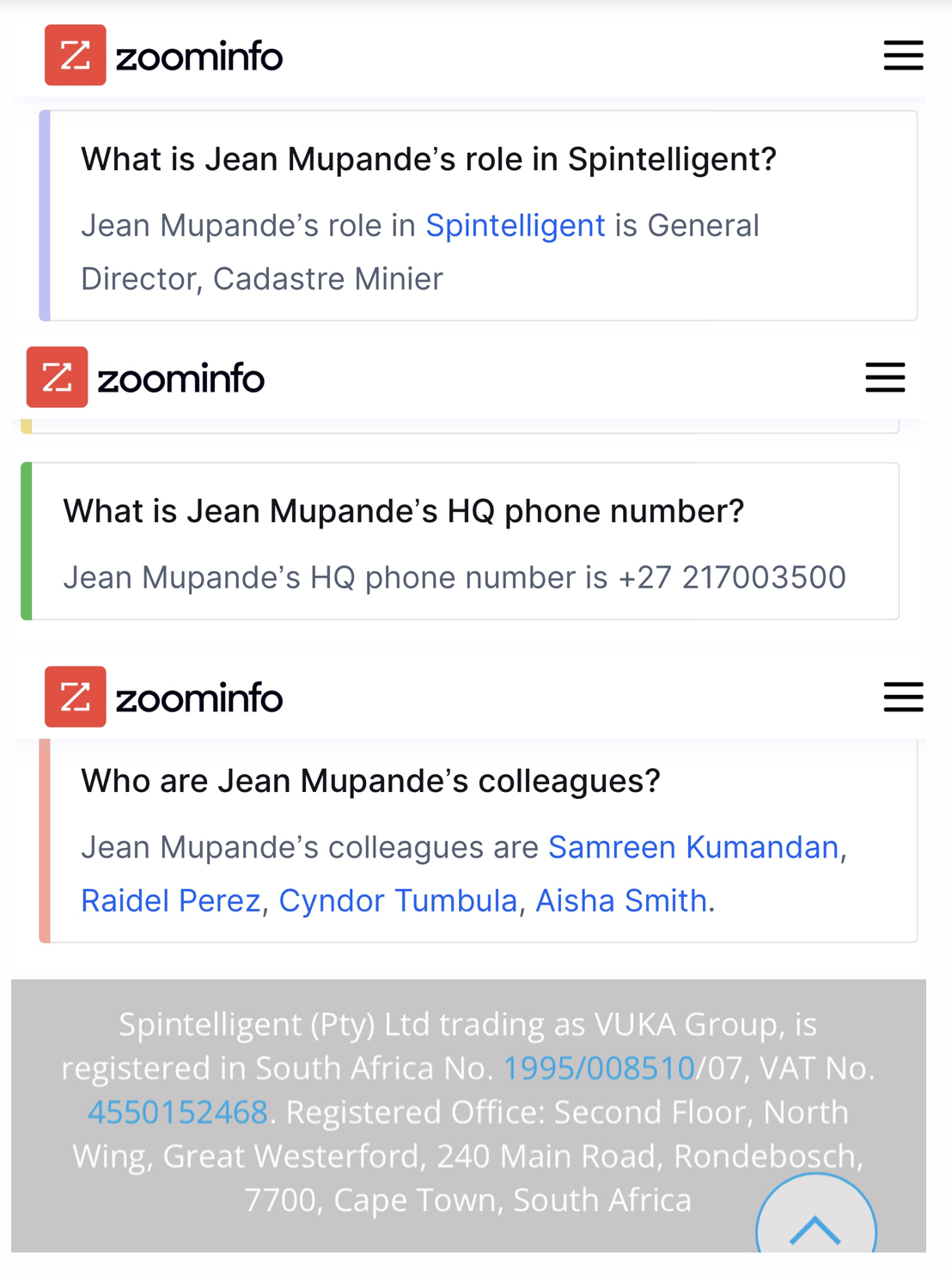Open Aisha Smith's profile link
The width and height of the screenshot is (952, 1280).
coord(621,900)
